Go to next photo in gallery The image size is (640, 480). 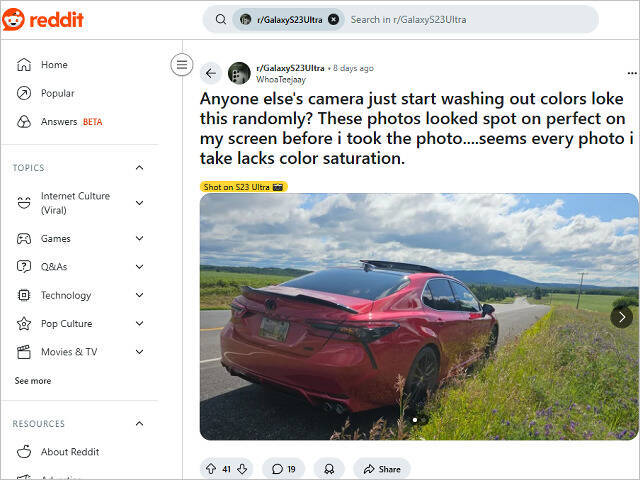pos(621,317)
